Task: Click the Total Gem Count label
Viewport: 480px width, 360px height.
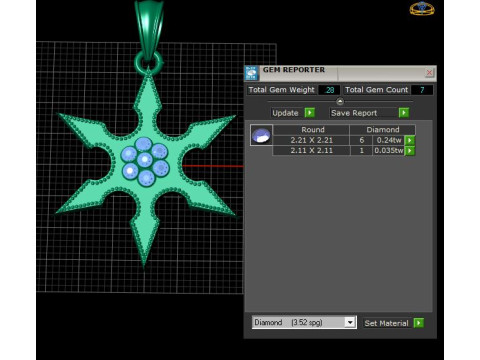Action: 376,90
